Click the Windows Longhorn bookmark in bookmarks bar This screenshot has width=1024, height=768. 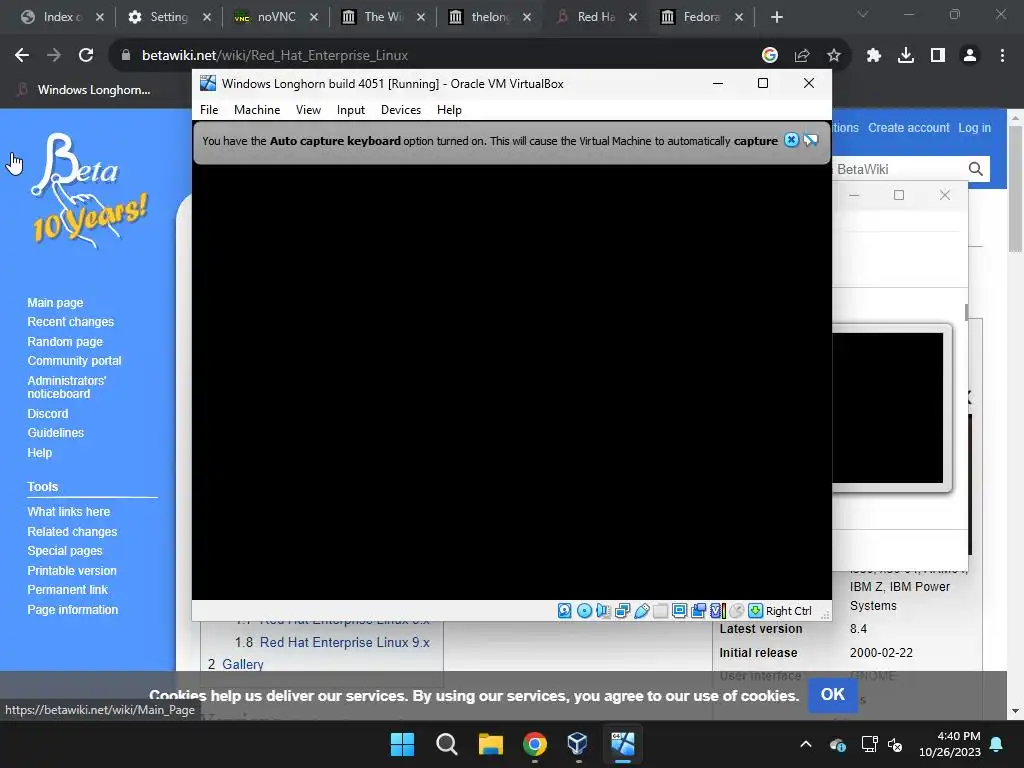[84, 89]
